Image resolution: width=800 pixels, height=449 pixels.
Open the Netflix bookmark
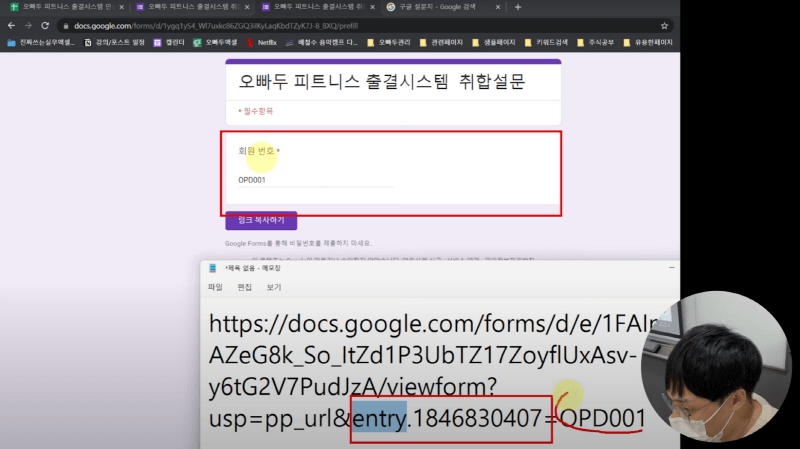pyautogui.click(x=262, y=42)
